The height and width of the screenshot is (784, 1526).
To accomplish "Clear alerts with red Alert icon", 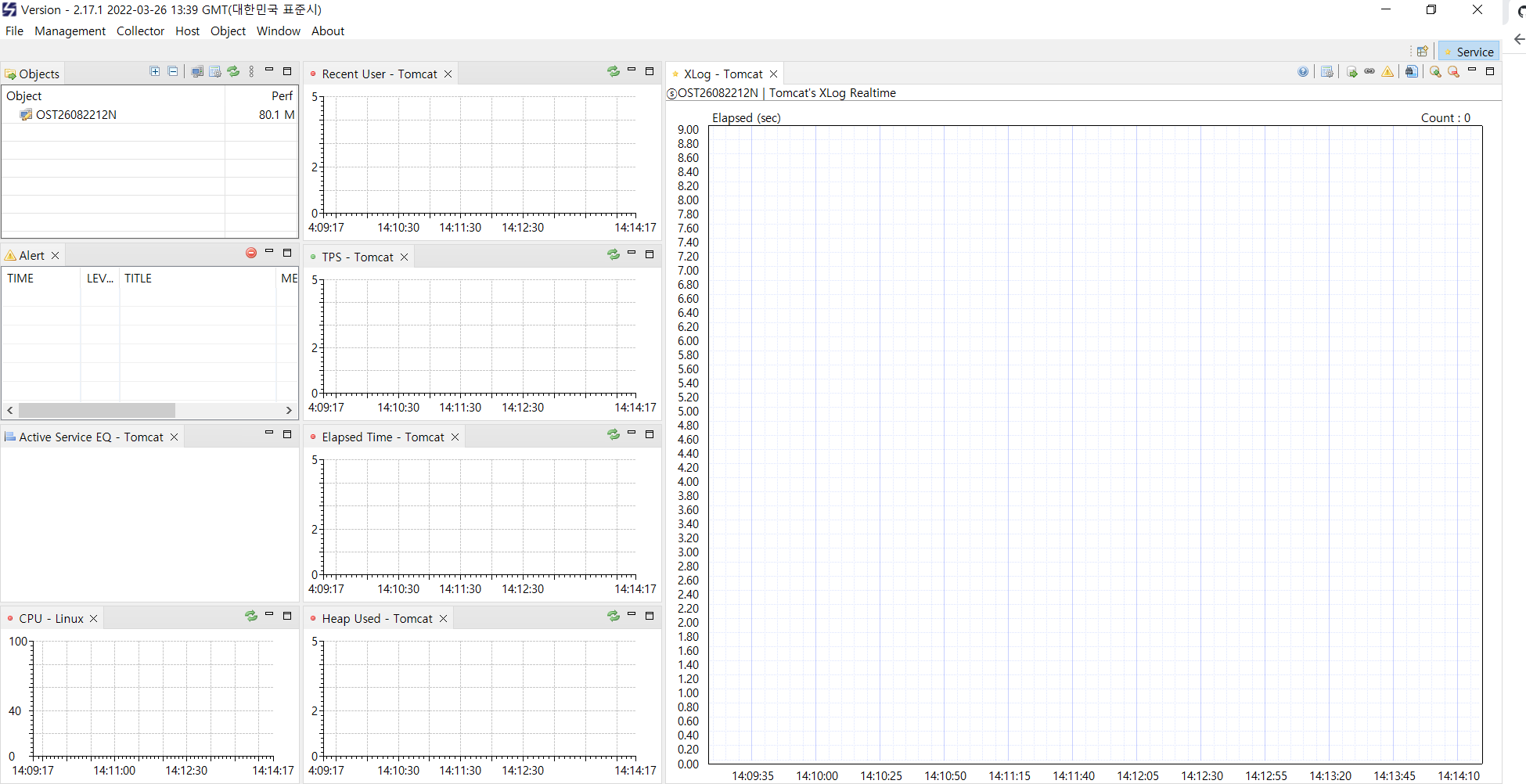I will pos(251,253).
